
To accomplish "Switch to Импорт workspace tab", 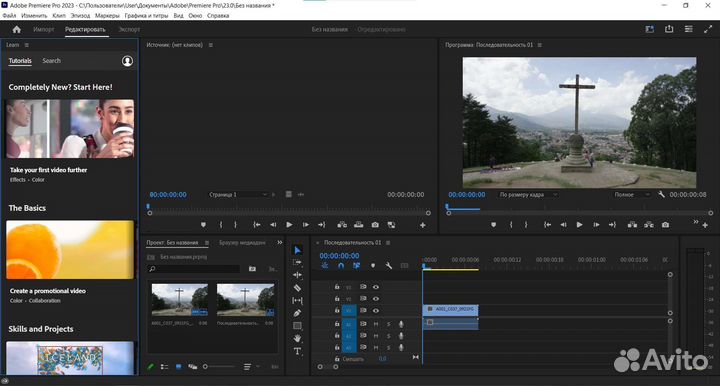I will click(x=44, y=29).
